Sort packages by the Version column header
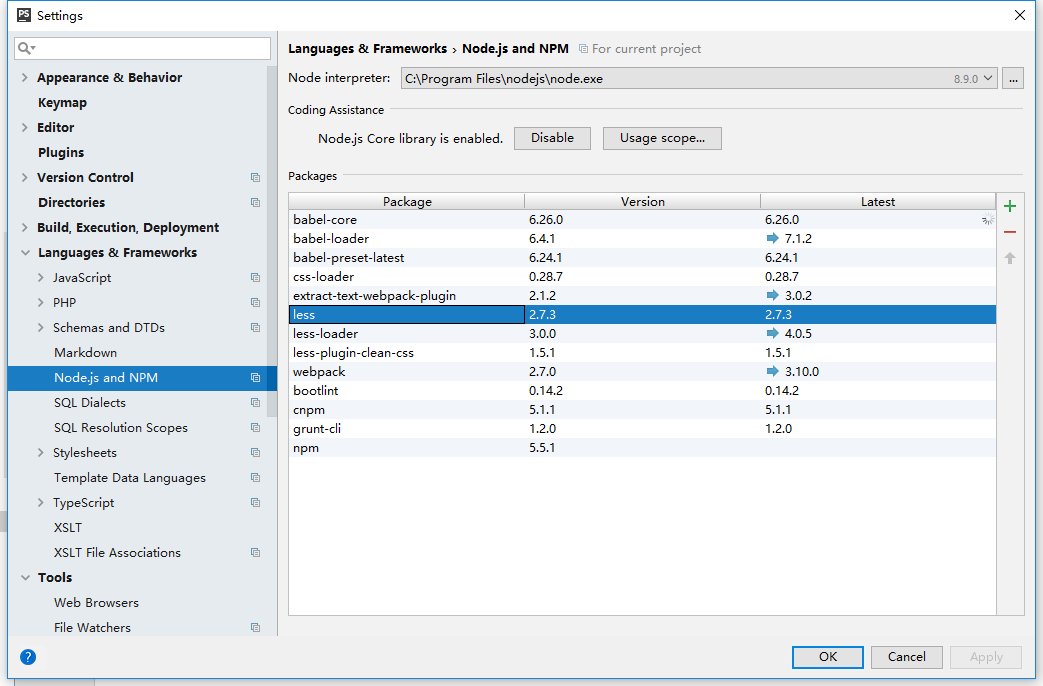Screen dimensions: 1043x686 (642, 202)
